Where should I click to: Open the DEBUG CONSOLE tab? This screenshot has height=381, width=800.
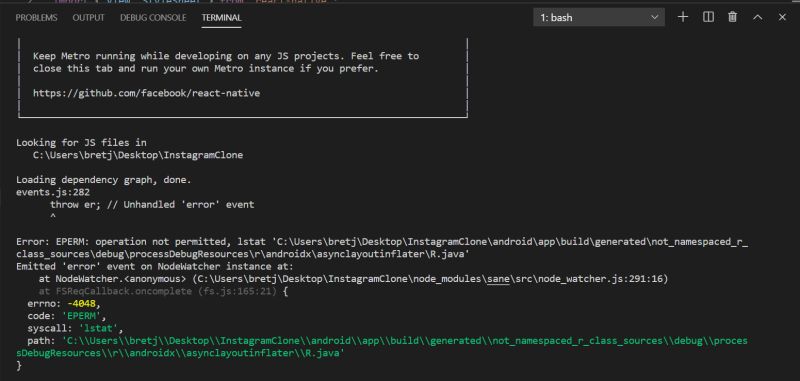(153, 18)
